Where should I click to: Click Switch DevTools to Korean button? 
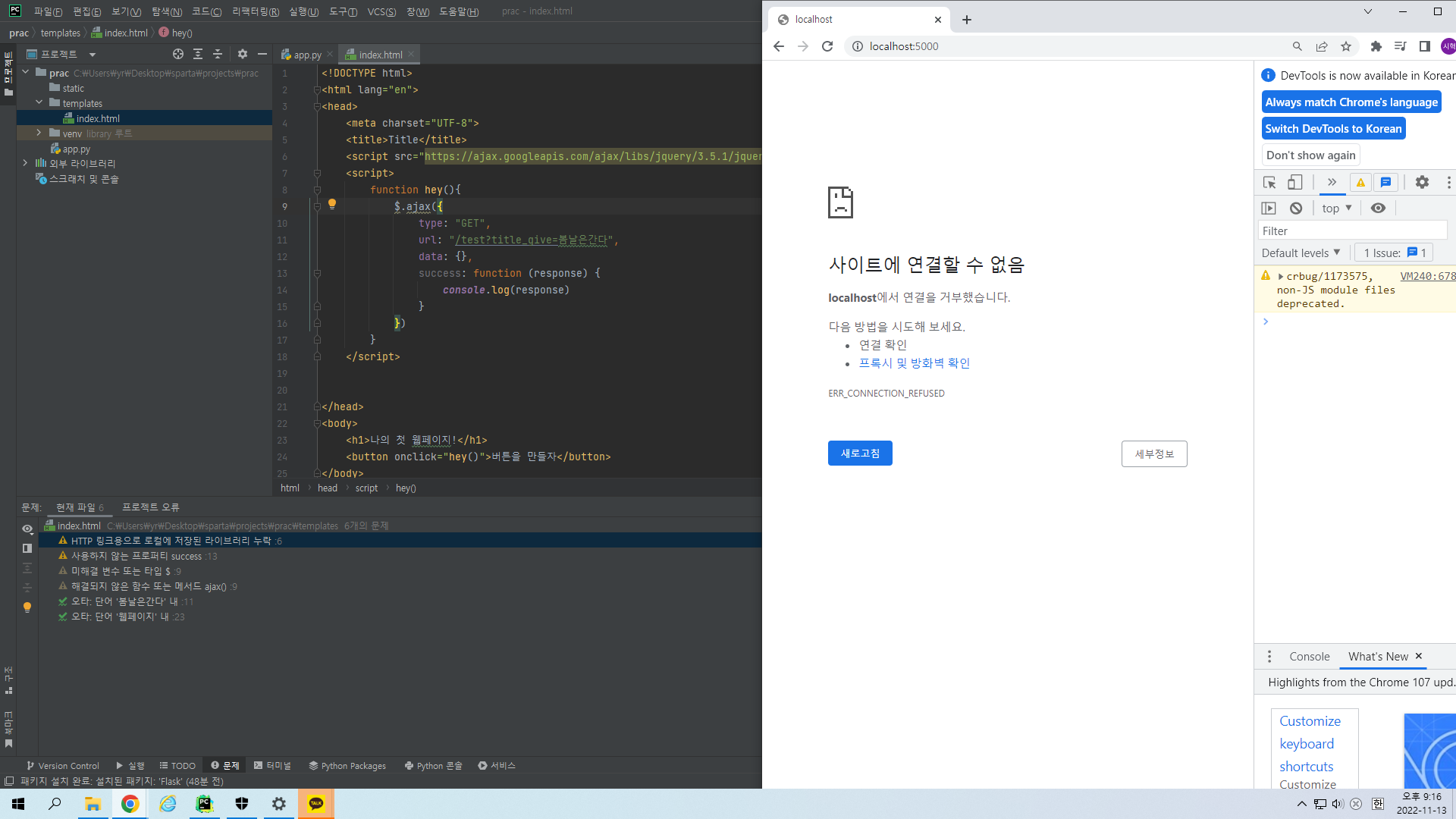point(1333,129)
